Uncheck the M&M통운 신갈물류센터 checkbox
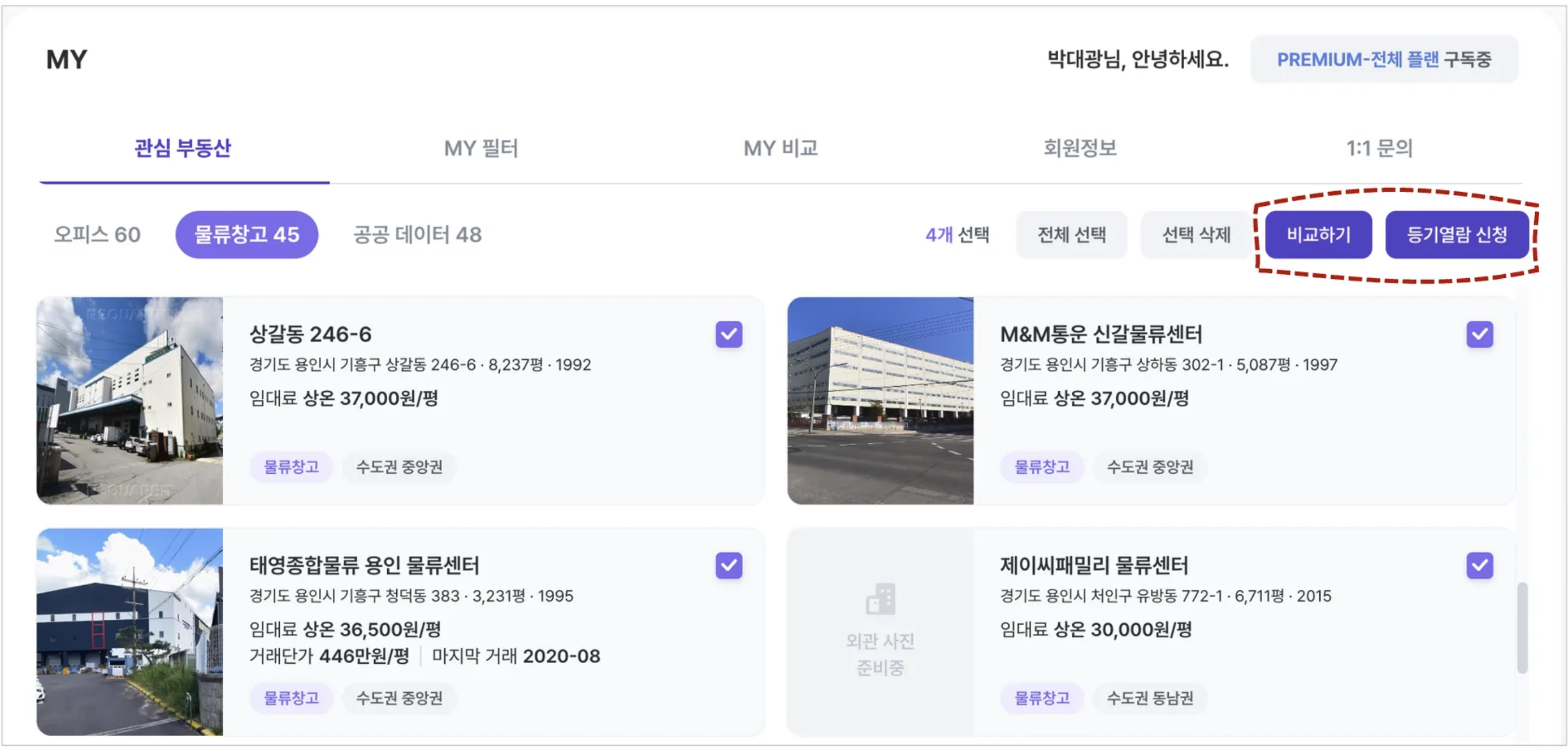 (1479, 334)
